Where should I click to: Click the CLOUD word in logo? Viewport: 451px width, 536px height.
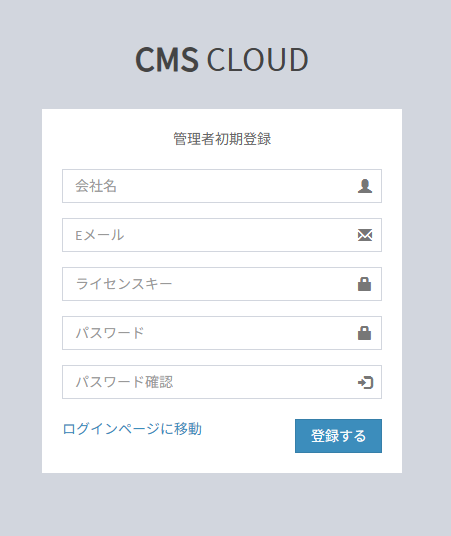257,59
